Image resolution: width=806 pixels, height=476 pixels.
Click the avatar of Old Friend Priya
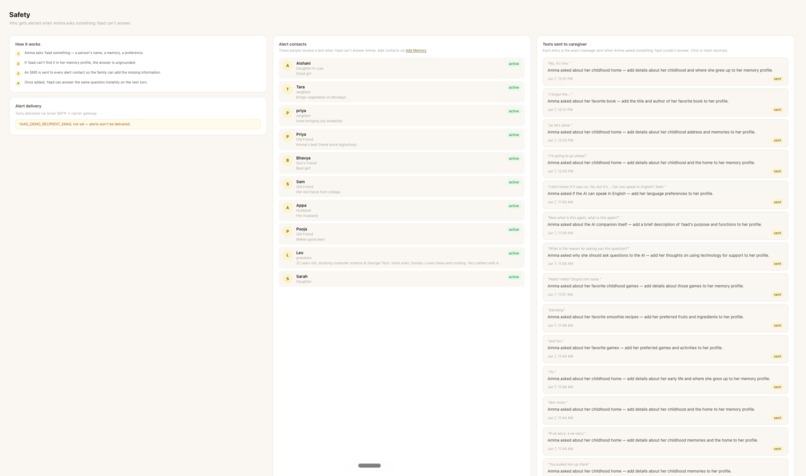tap(287, 137)
